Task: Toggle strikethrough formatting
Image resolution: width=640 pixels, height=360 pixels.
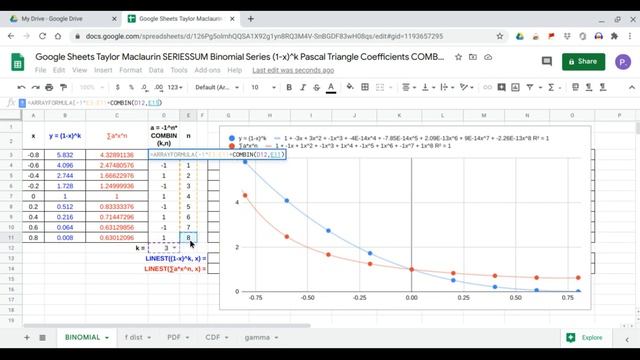Action: tap(316, 87)
